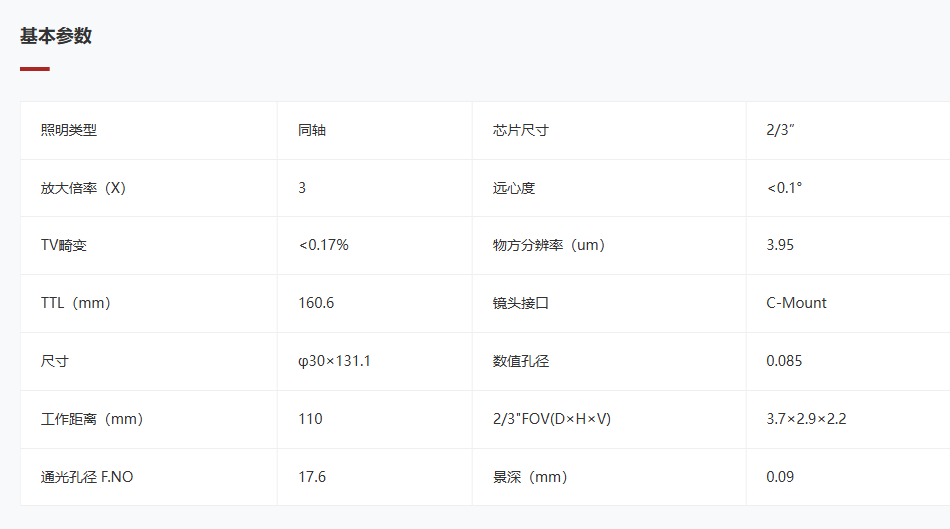The height and width of the screenshot is (529, 950).
Task: Select the 照明类型 label cell
Action: [x=149, y=130]
